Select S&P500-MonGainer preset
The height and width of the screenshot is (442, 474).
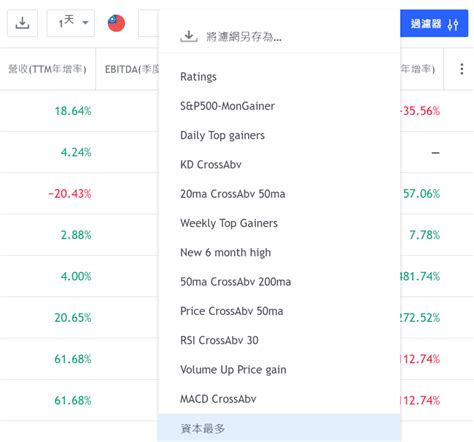click(x=279, y=106)
